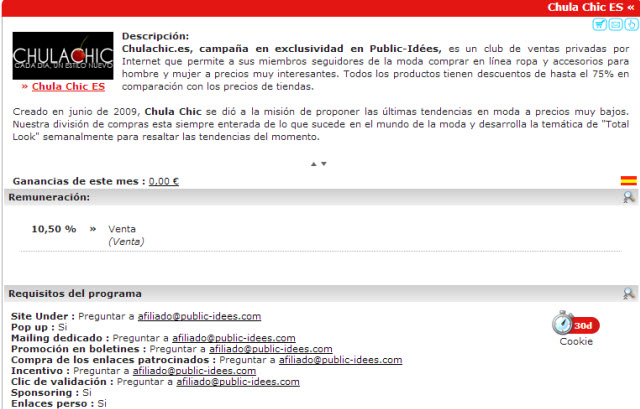Click the pointing hand click icon
This screenshot has width=640, height=409.
pos(631,24)
